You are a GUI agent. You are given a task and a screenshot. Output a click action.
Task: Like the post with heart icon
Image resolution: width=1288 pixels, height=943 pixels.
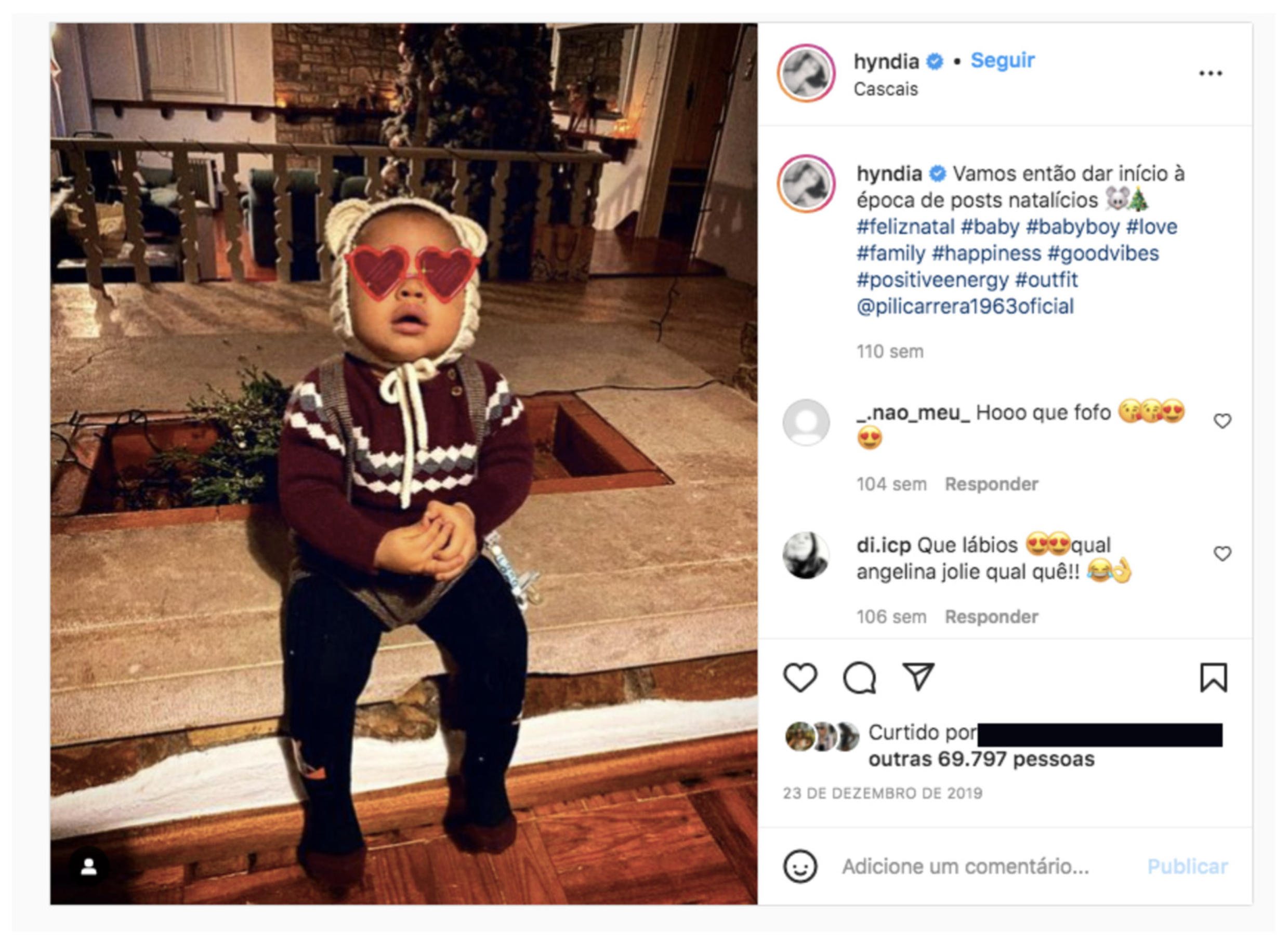800,678
